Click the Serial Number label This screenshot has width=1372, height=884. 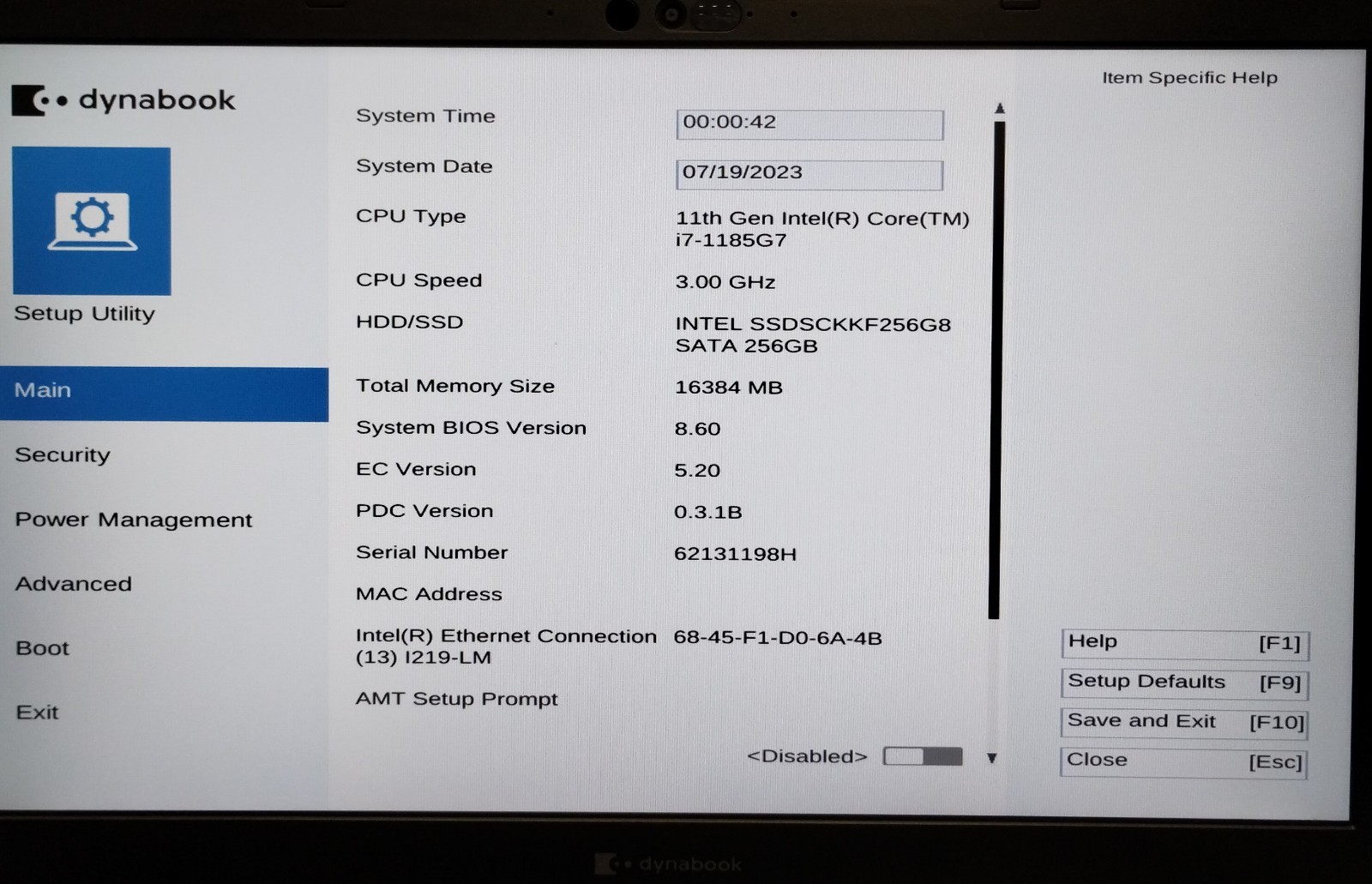431,553
